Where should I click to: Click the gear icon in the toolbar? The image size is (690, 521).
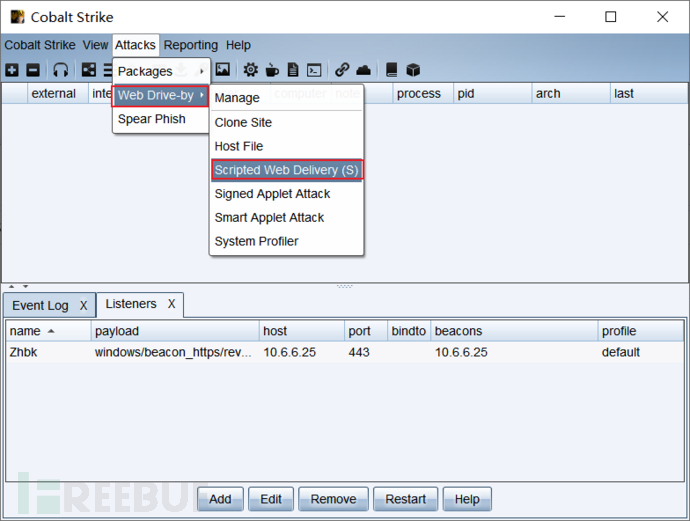pos(250,70)
